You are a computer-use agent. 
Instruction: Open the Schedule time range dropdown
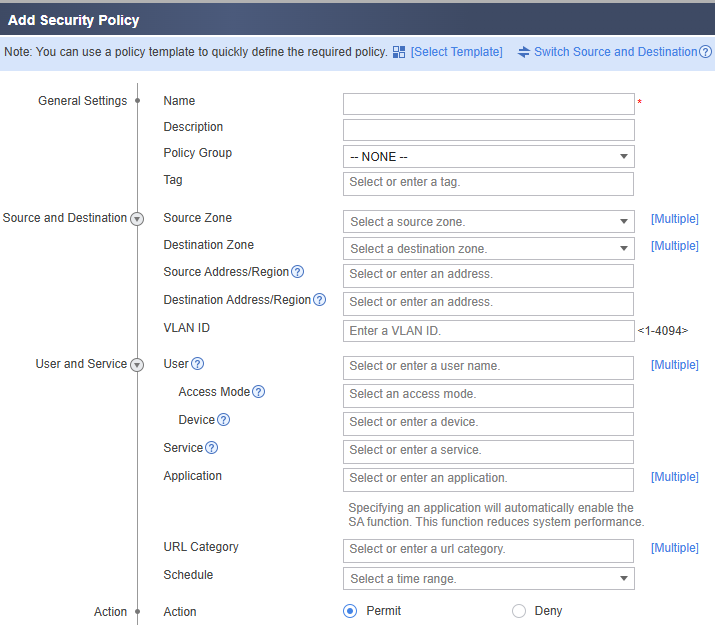489,579
